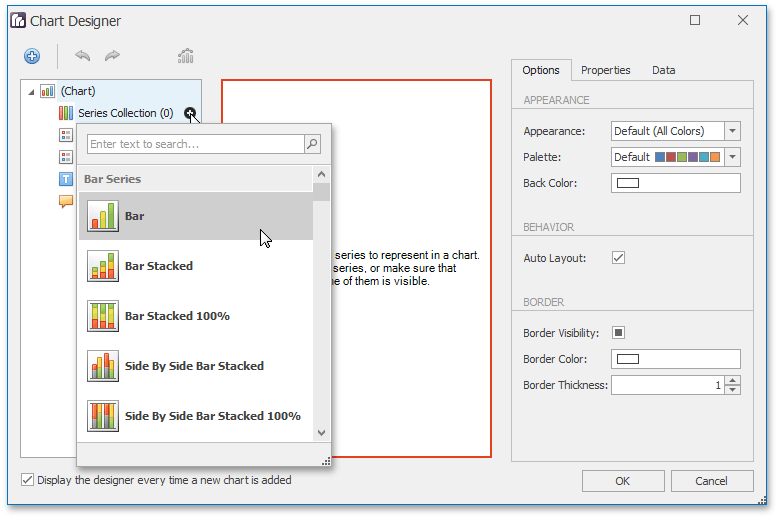Select Bar Stacked 100% label

click(177, 316)
